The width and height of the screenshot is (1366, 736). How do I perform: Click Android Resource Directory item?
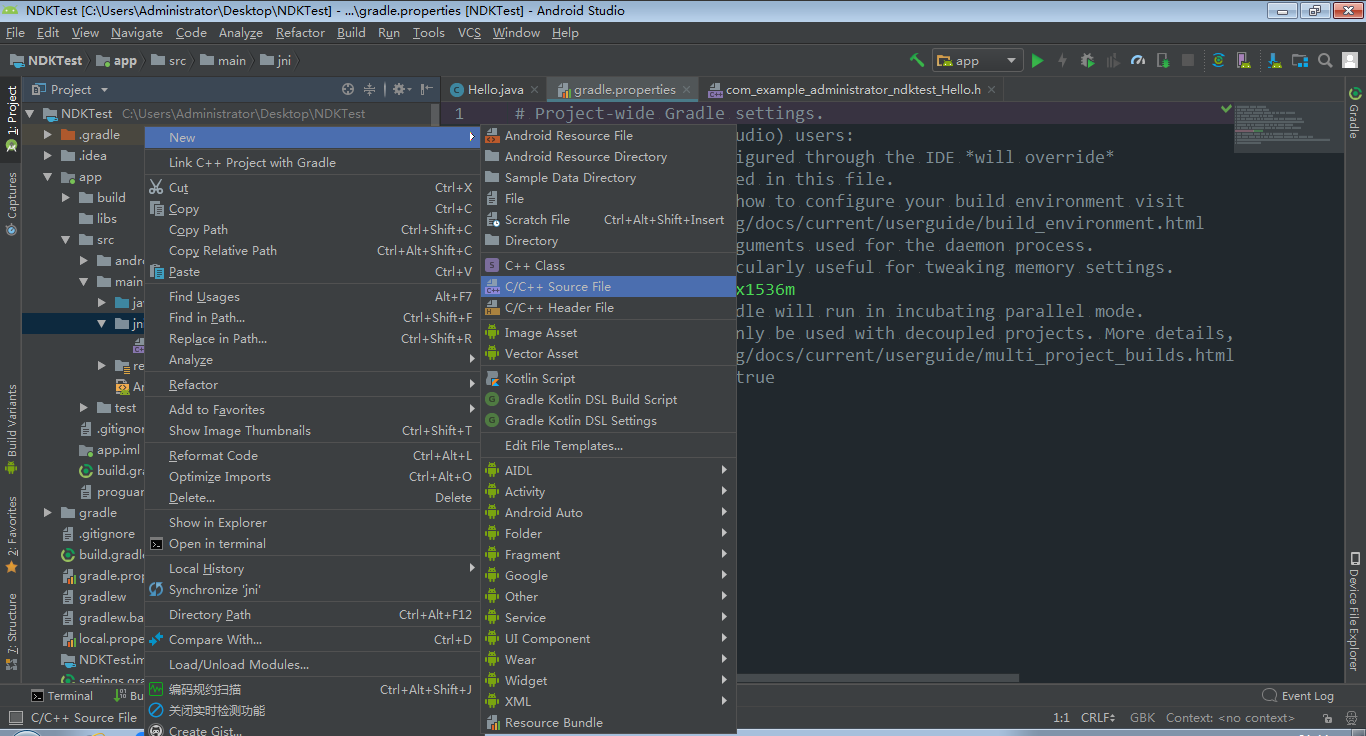(609, 157)
